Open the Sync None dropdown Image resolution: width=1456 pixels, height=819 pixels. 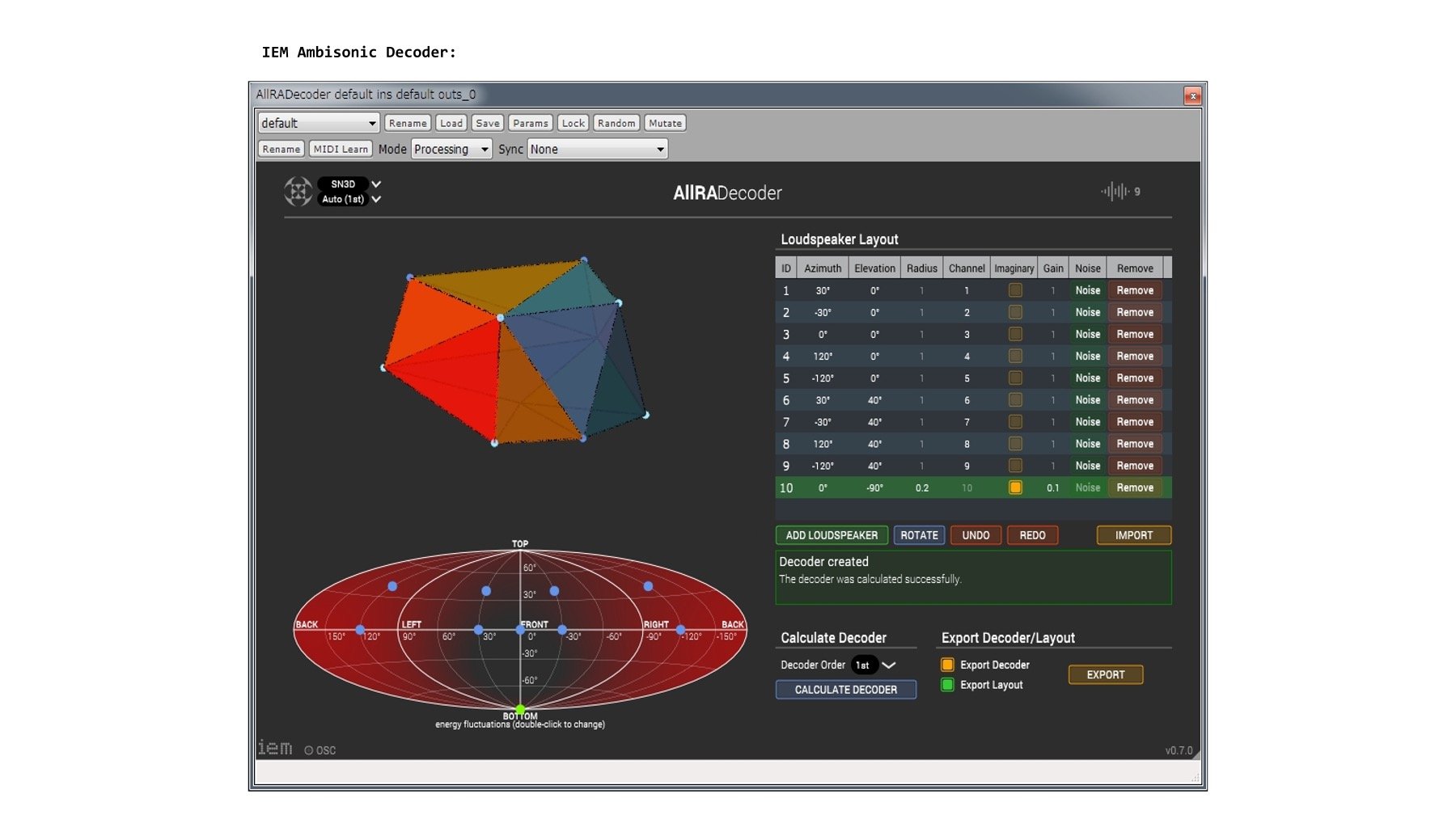(x=597, y=149)
